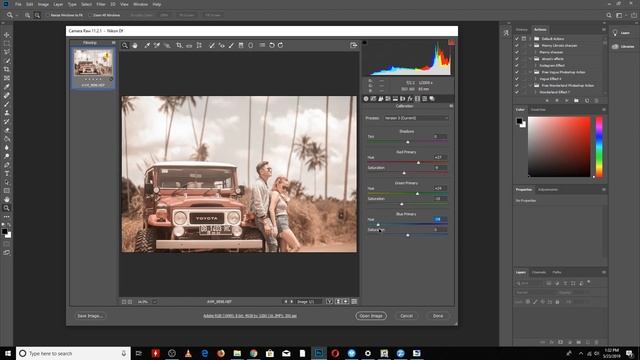Select the Radial Filter tool
This screenshot has width=640, height=360.
[251, 45]
